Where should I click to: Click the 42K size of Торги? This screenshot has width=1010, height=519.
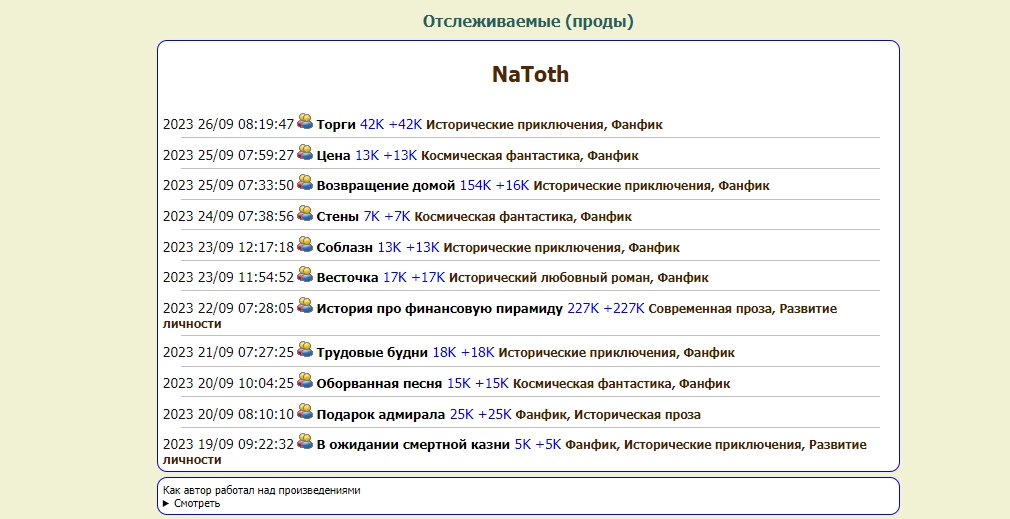click(372, 124)
